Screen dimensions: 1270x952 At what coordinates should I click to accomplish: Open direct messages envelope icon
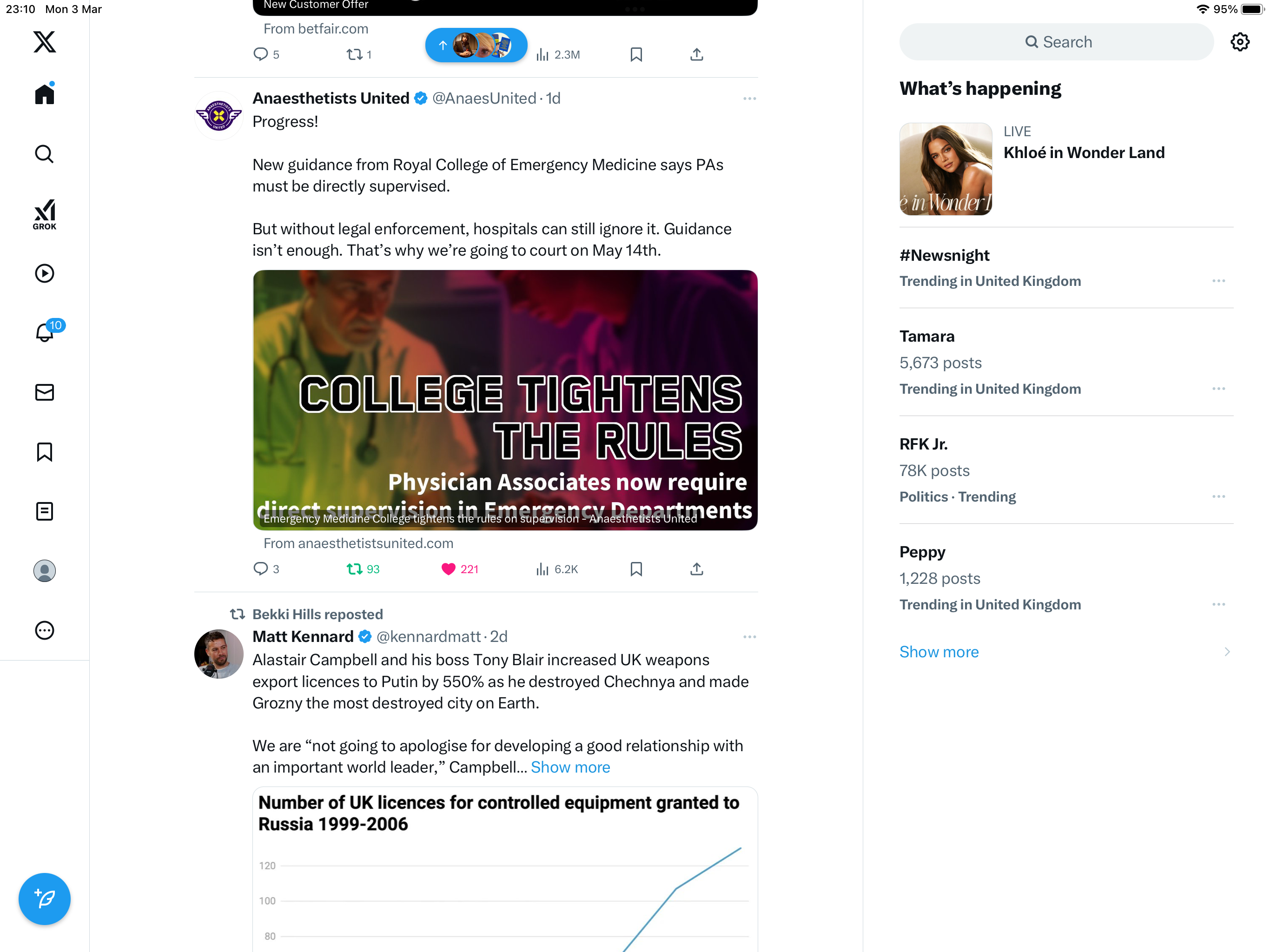pos(44,392)
